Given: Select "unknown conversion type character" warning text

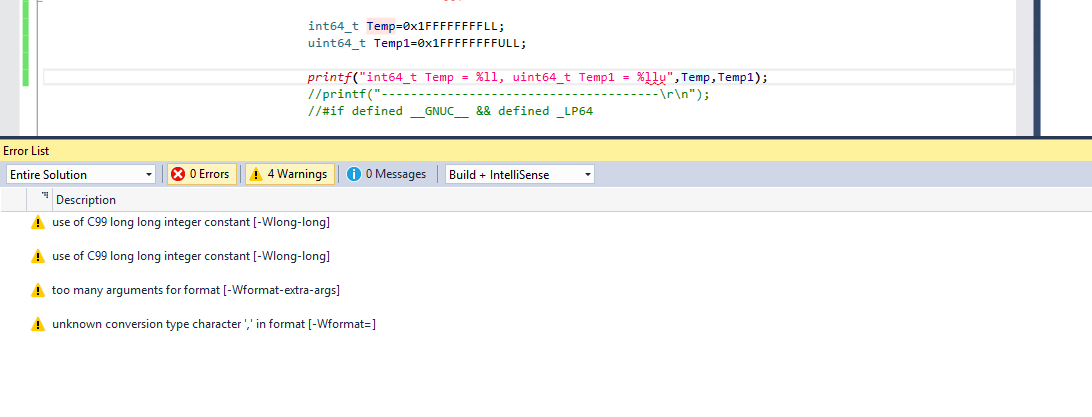Looking at the screenshot, I should click(x=213, y=324).
